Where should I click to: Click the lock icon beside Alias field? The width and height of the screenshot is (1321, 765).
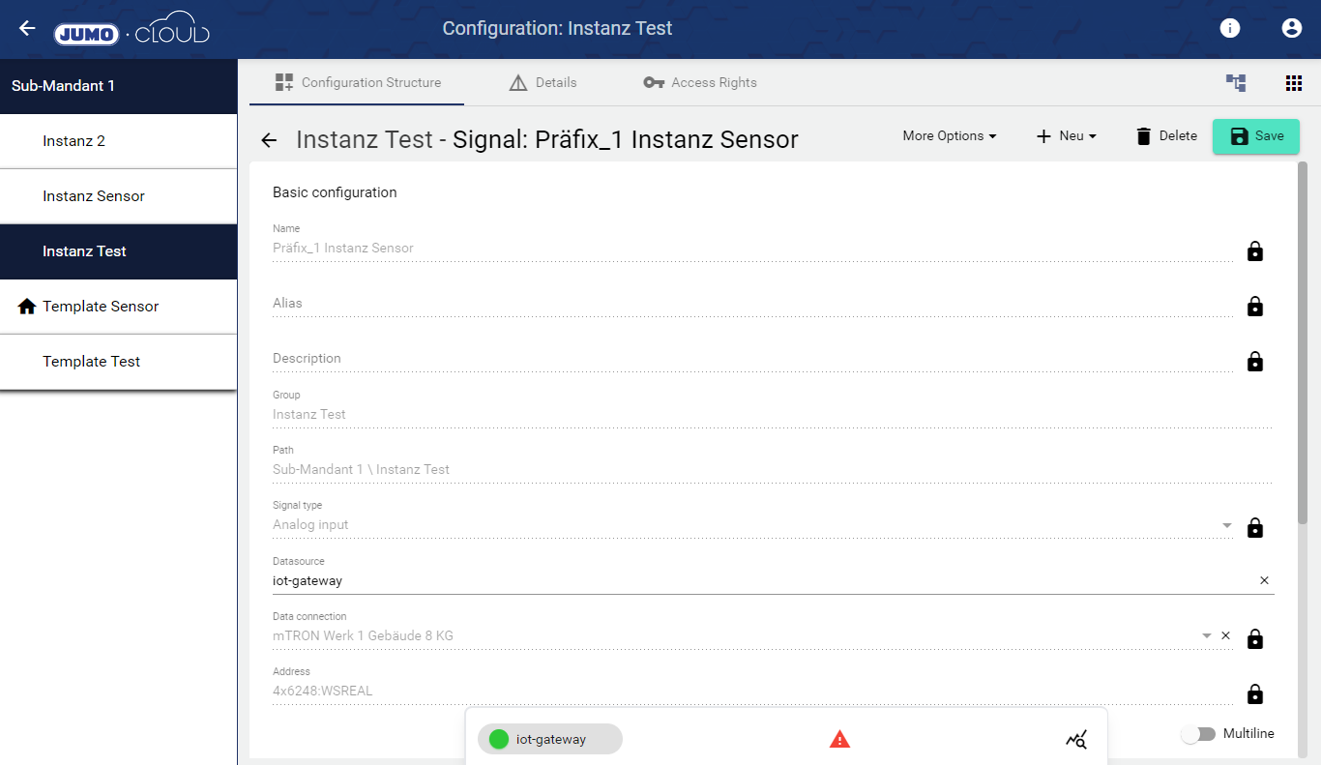tap(1255, 306)
